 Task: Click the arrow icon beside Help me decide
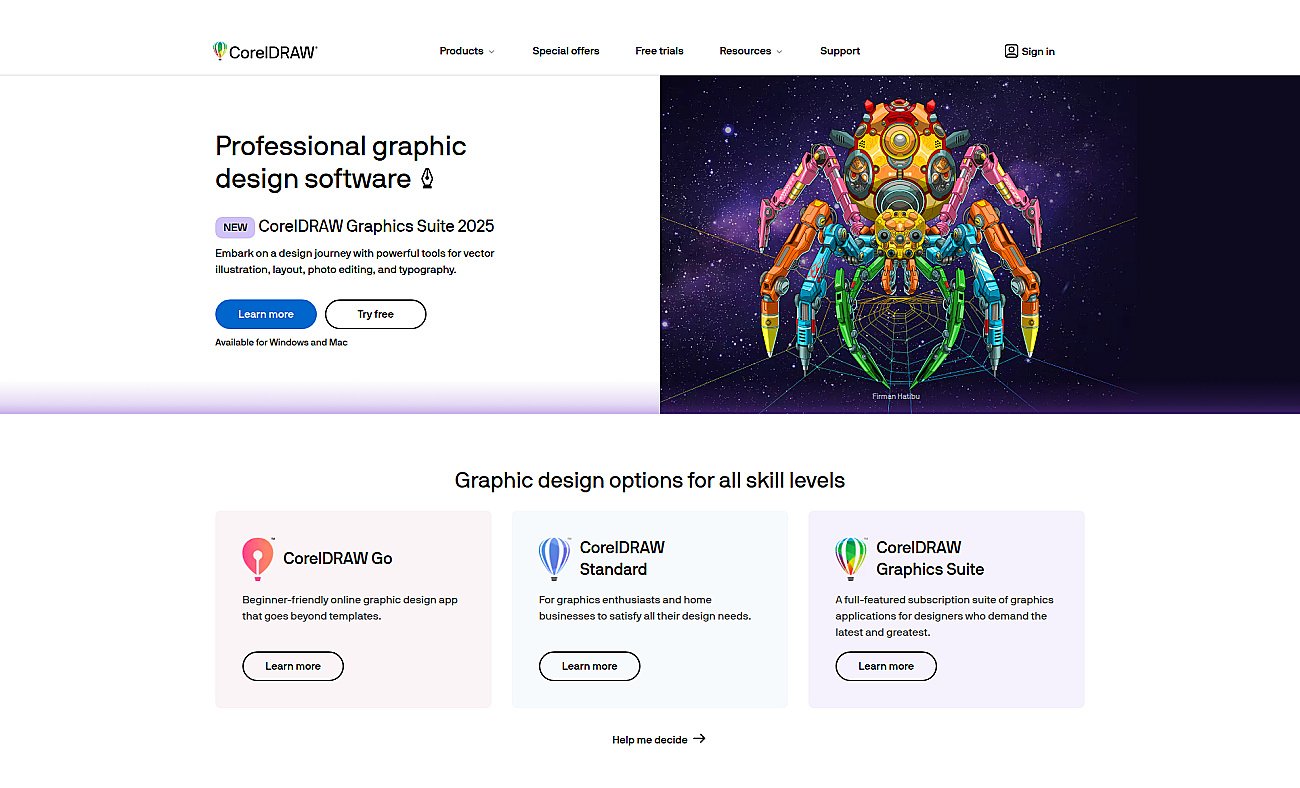(699, 739)
